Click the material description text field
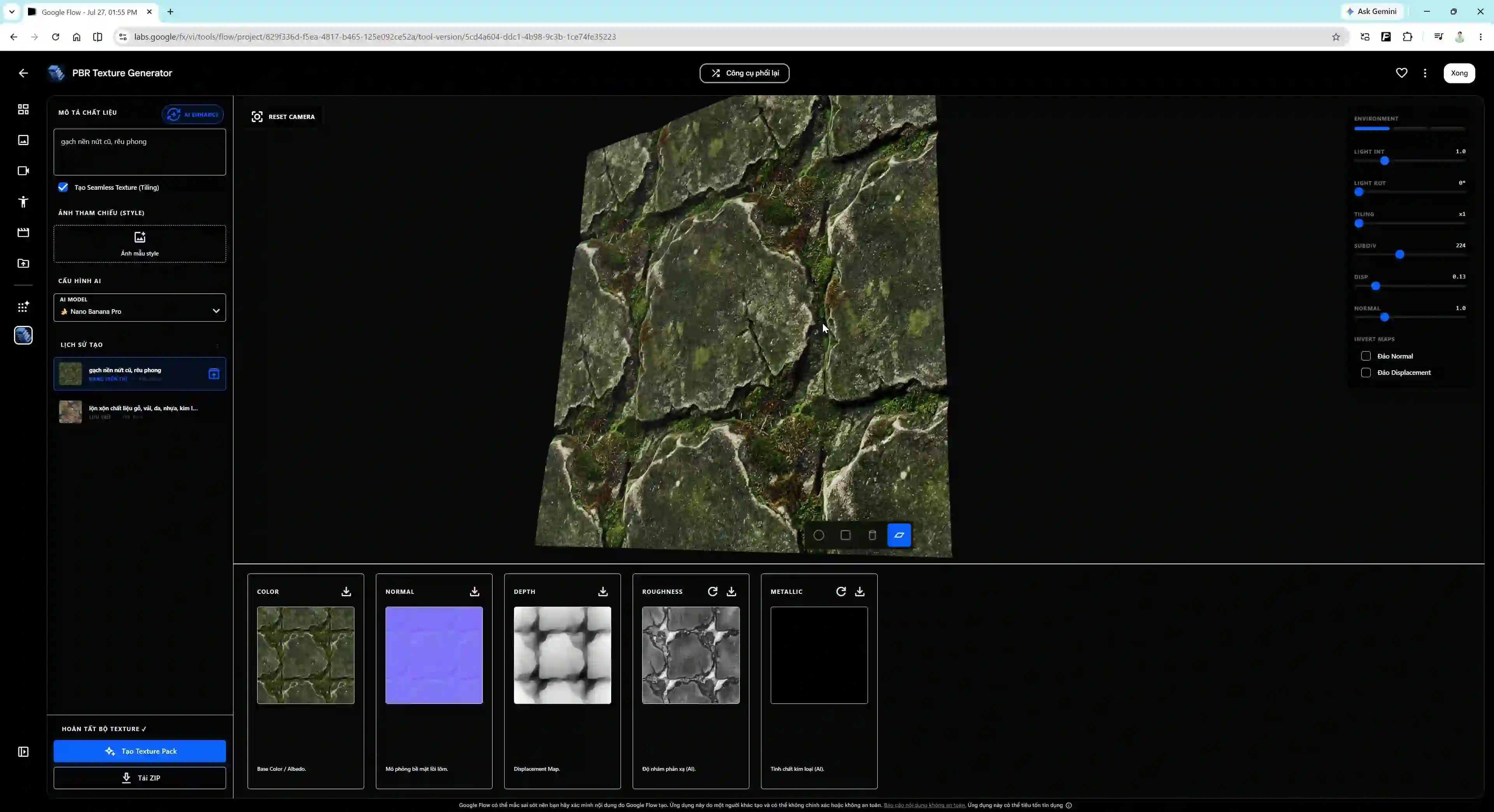Viewport: 1494px width, 812px height. (140, 152)
